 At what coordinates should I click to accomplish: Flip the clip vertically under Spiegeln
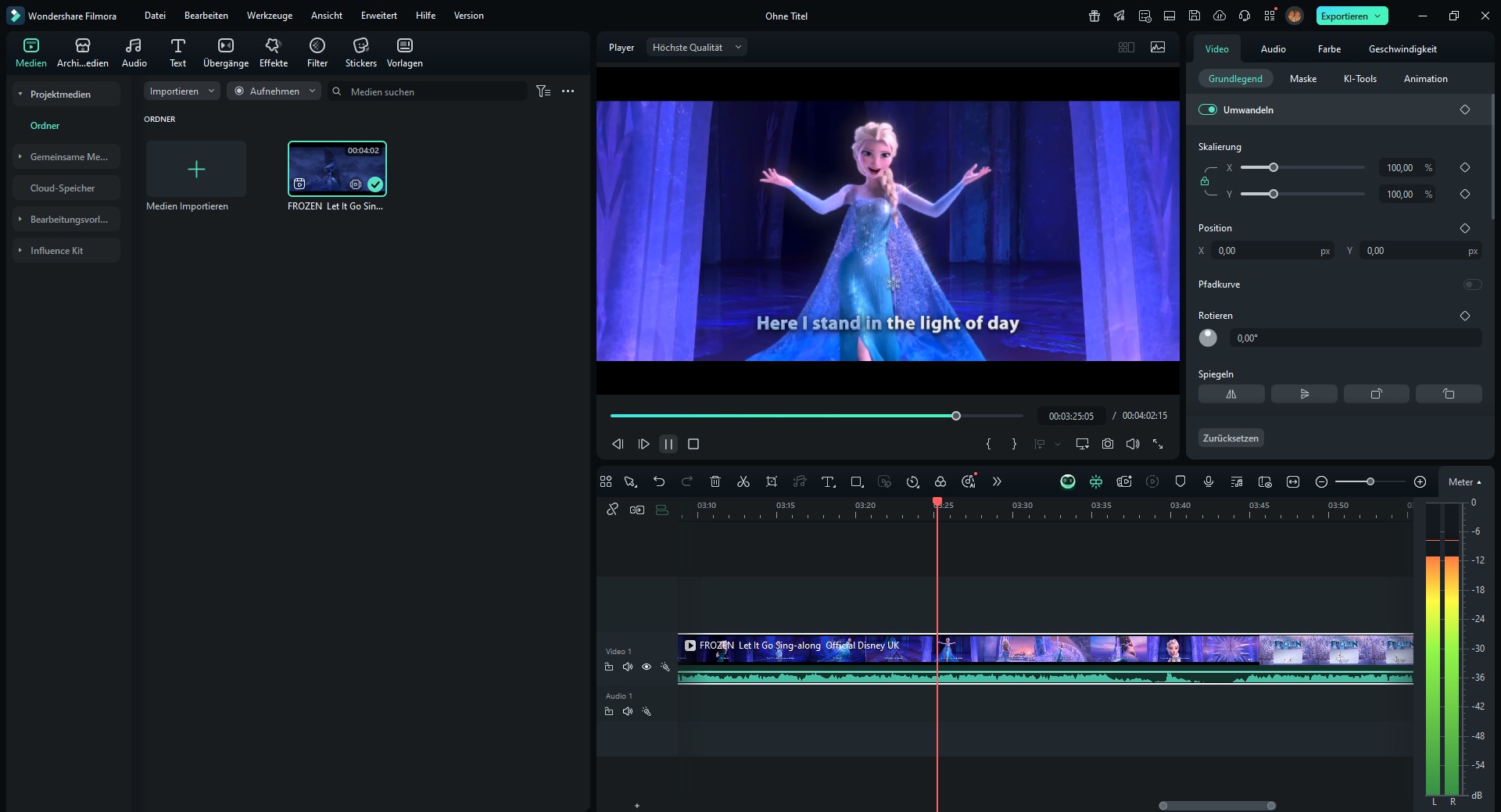1304,394
